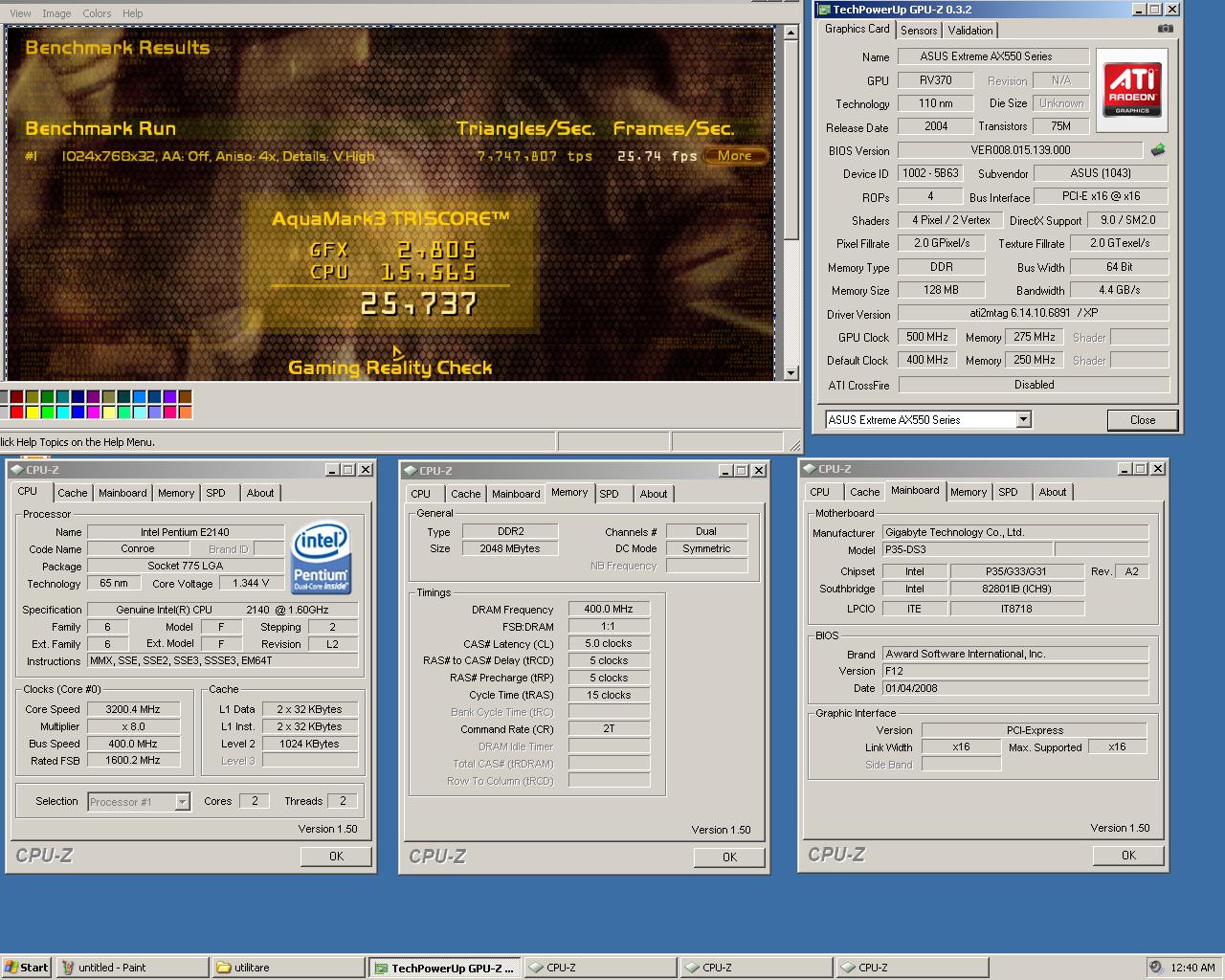
Task: Open the Help menu in Paint
Action: pyautogui.click(x=133, y=13)
